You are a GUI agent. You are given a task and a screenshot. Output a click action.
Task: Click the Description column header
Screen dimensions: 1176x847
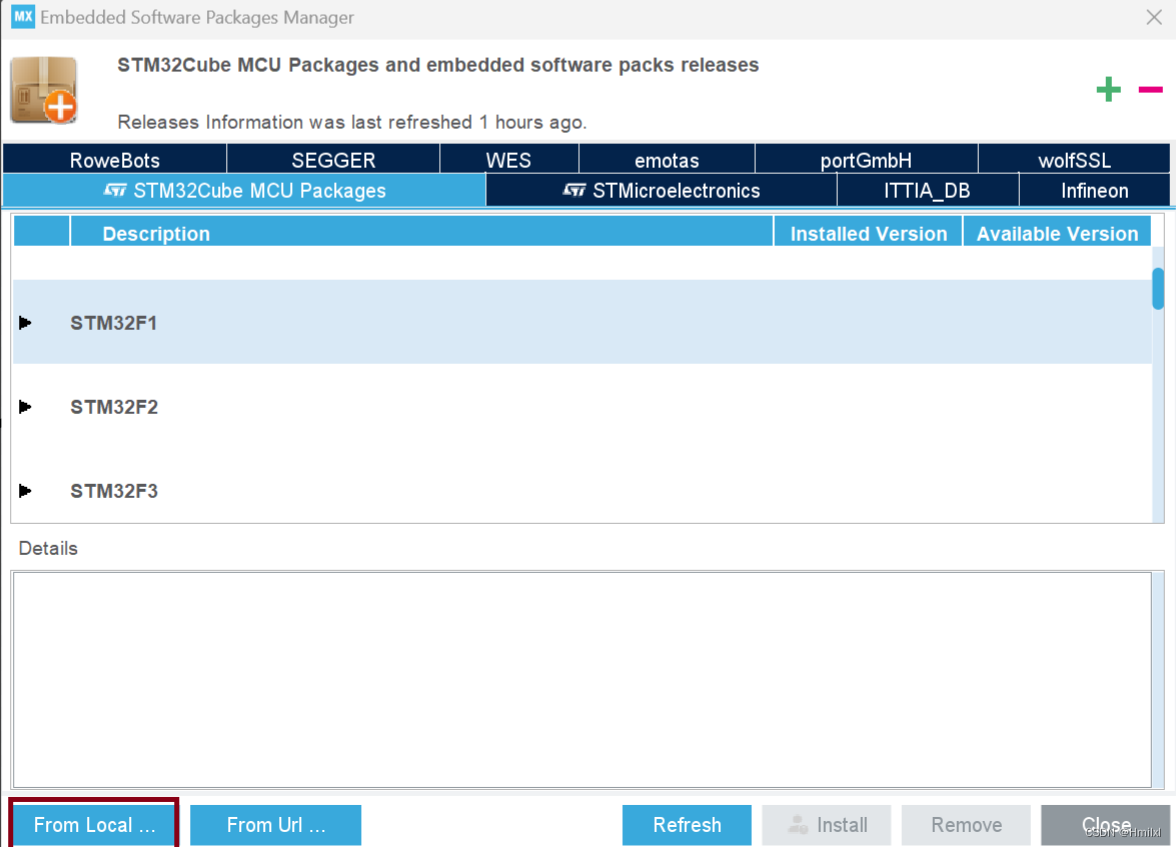point(422,233)
